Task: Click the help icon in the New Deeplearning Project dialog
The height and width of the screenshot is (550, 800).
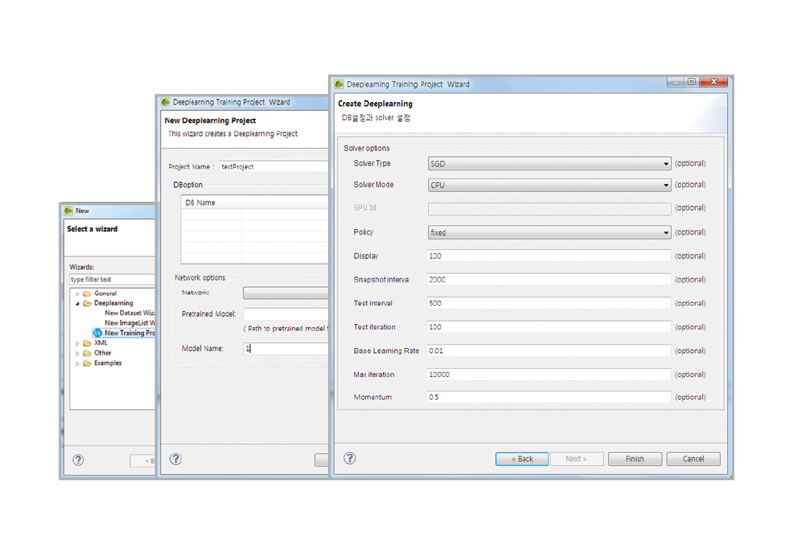Action: [175, 459]
